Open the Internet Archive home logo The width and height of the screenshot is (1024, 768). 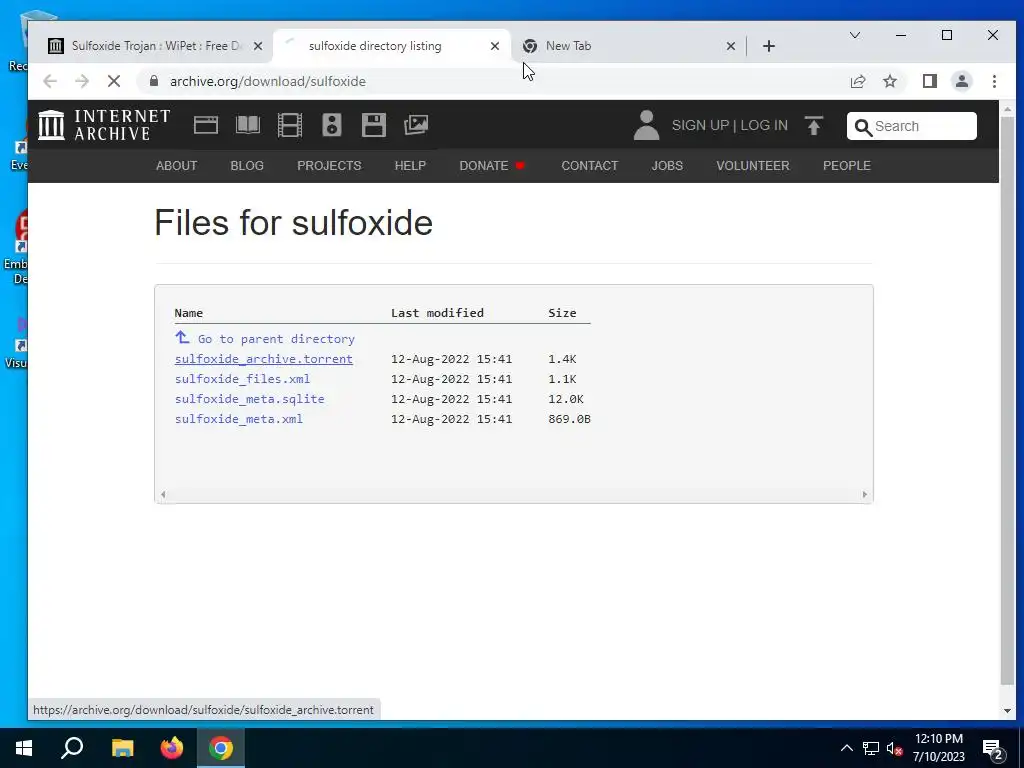point(104,125)
